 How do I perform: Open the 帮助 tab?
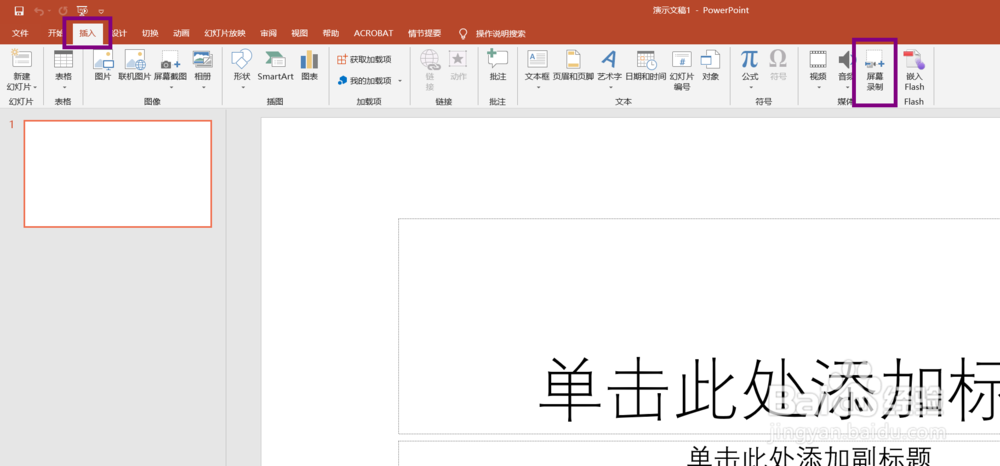[330, 34]
